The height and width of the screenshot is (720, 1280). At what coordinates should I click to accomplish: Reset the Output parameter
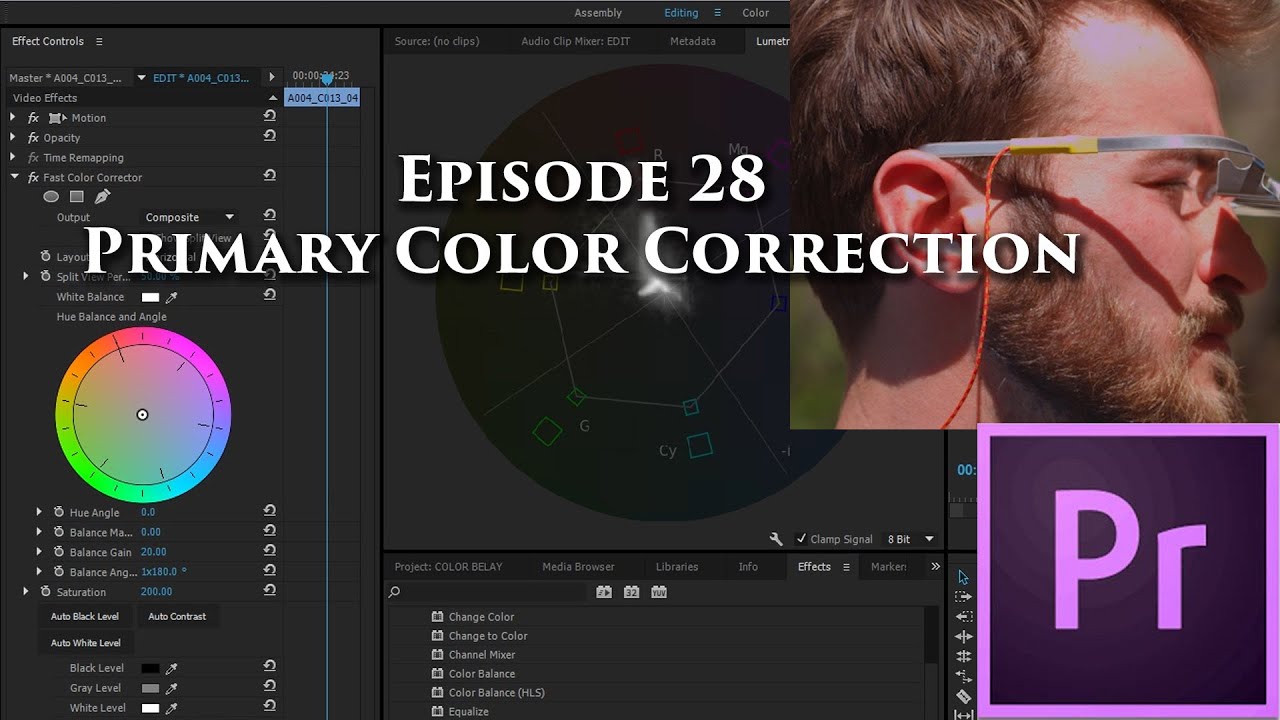[269, 217]
